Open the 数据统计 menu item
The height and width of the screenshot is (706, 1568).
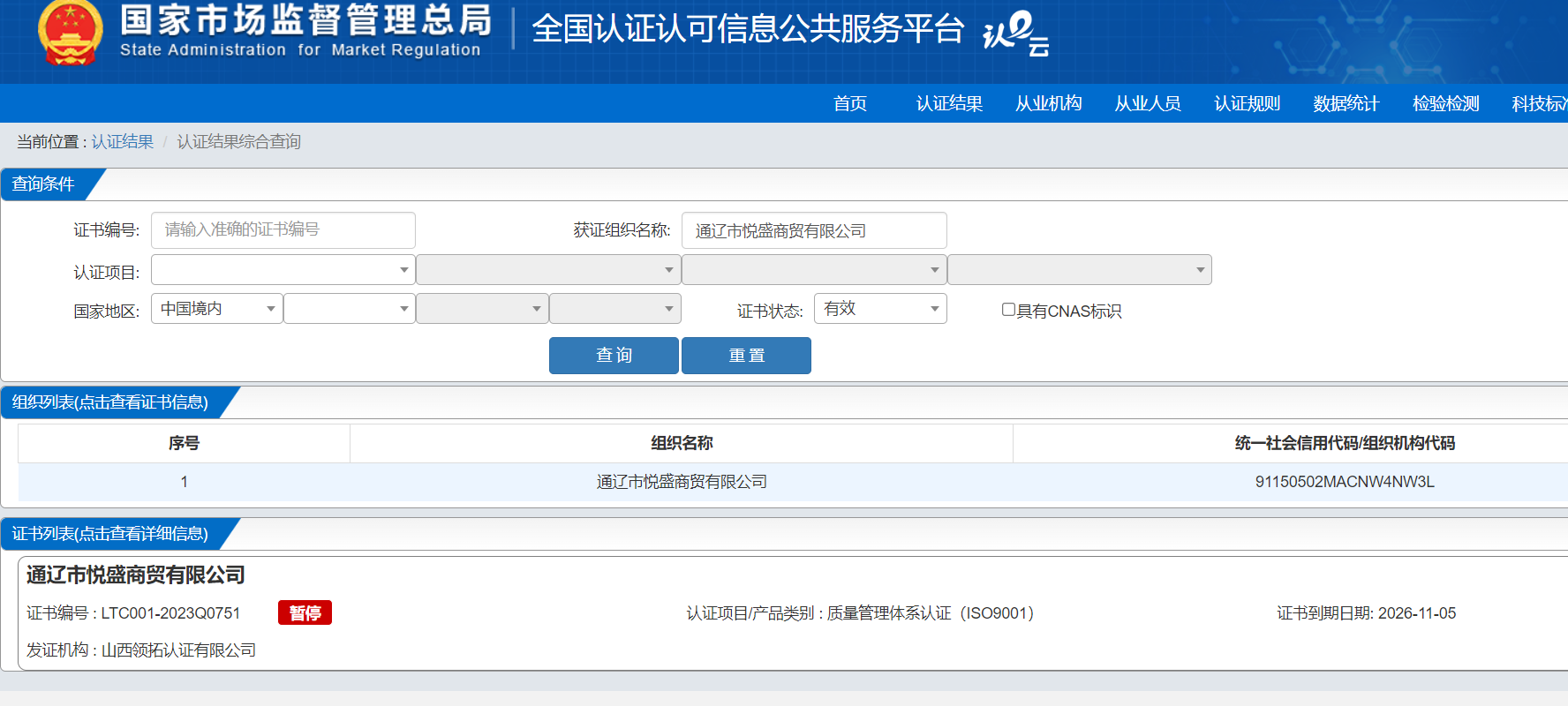[1346, 103]
